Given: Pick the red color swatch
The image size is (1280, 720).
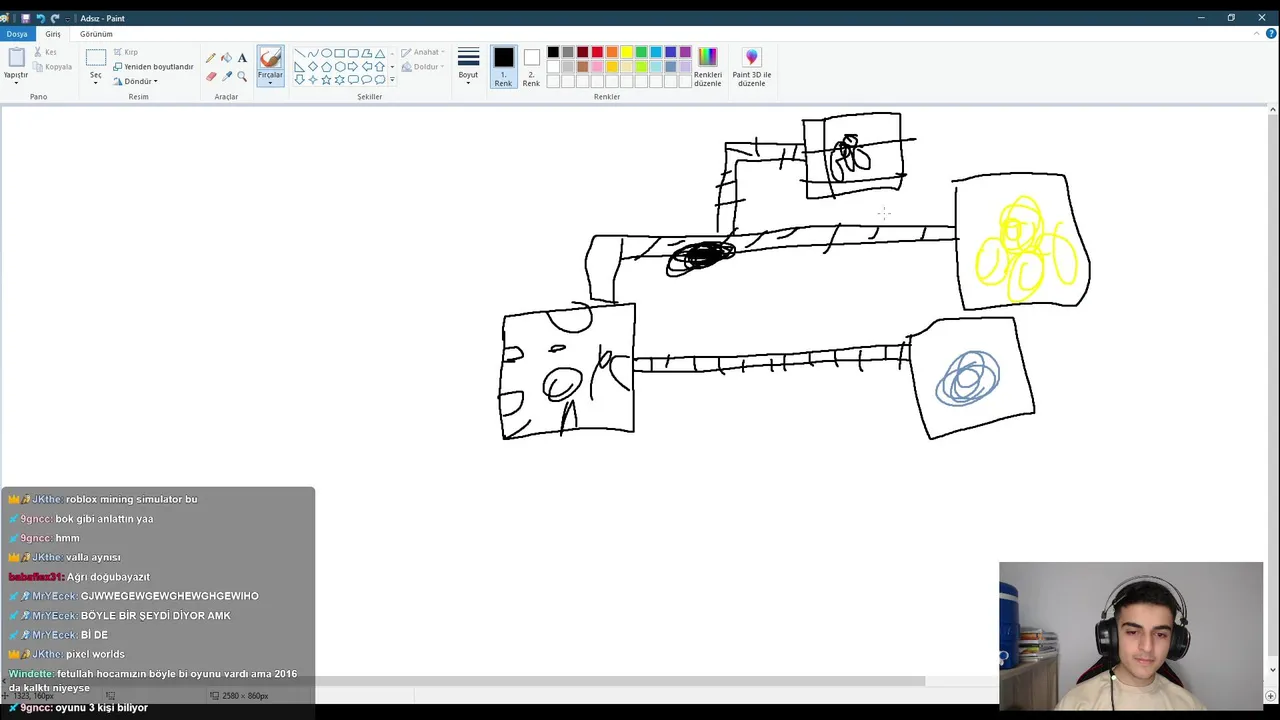Looking at the screenshot, I should [x=597, y=52].
